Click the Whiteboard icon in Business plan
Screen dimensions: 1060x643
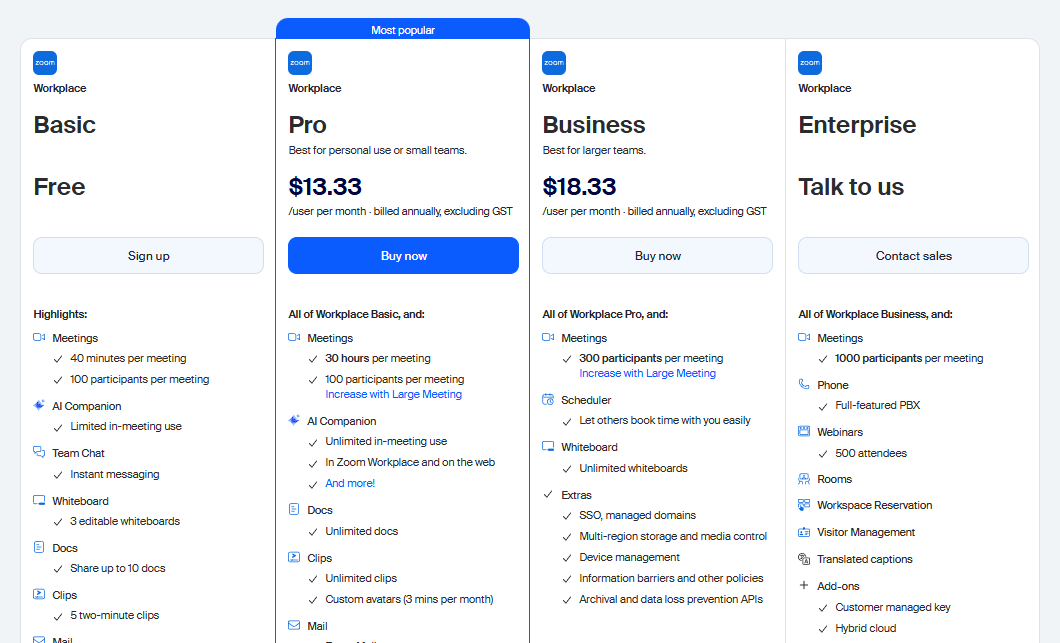548,446
